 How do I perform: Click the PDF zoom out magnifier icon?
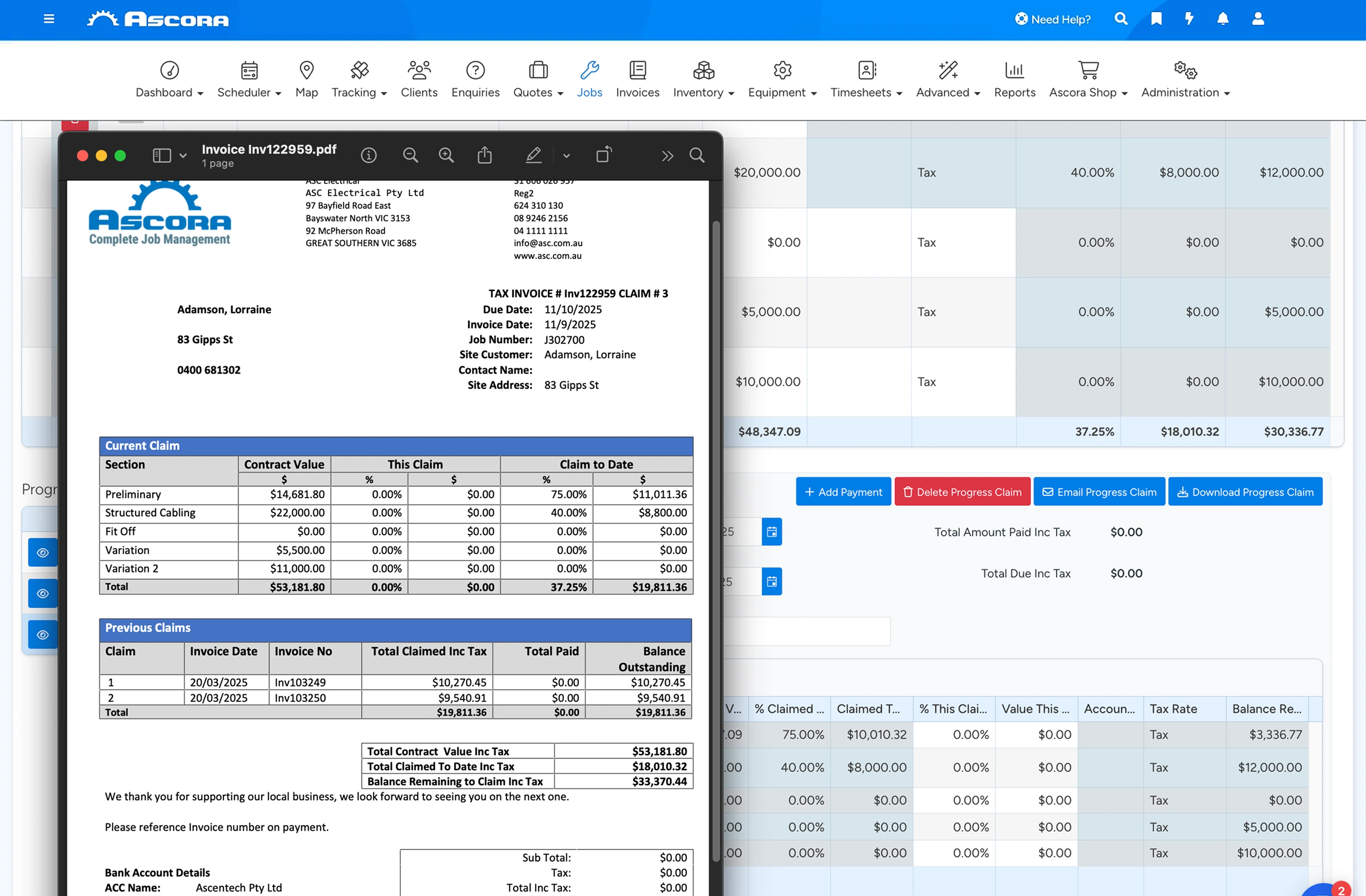pos(410,155)
